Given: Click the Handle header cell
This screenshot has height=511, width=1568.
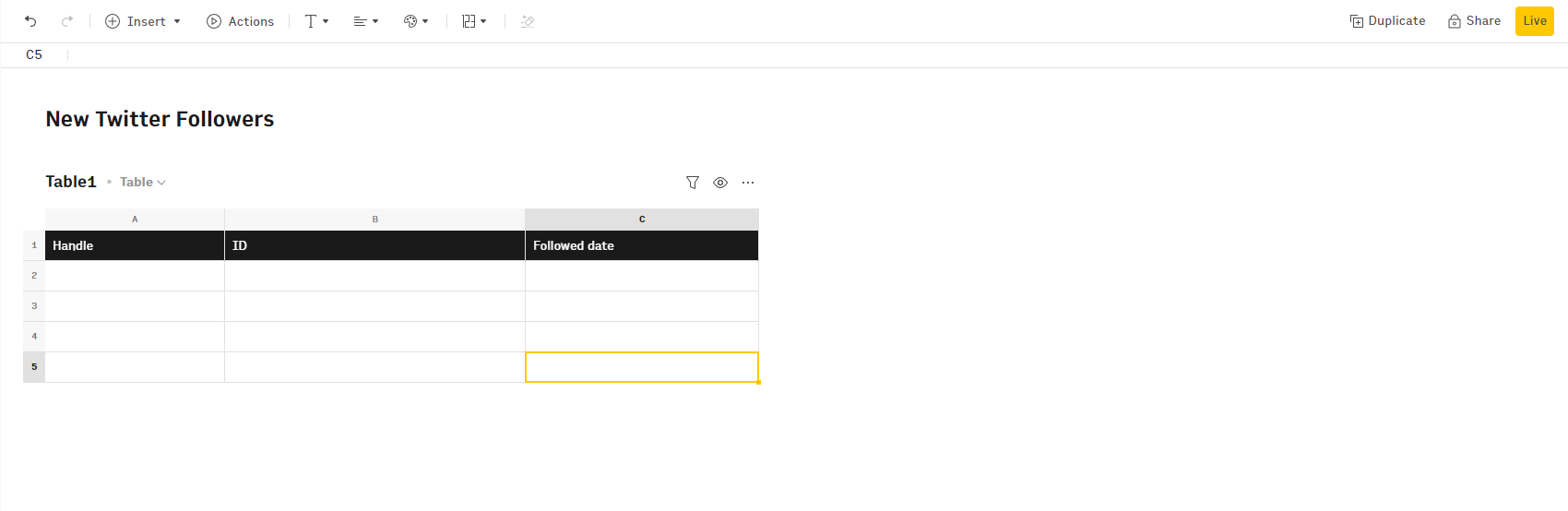Looking at the screenshot, I should (x=135, y=245).
